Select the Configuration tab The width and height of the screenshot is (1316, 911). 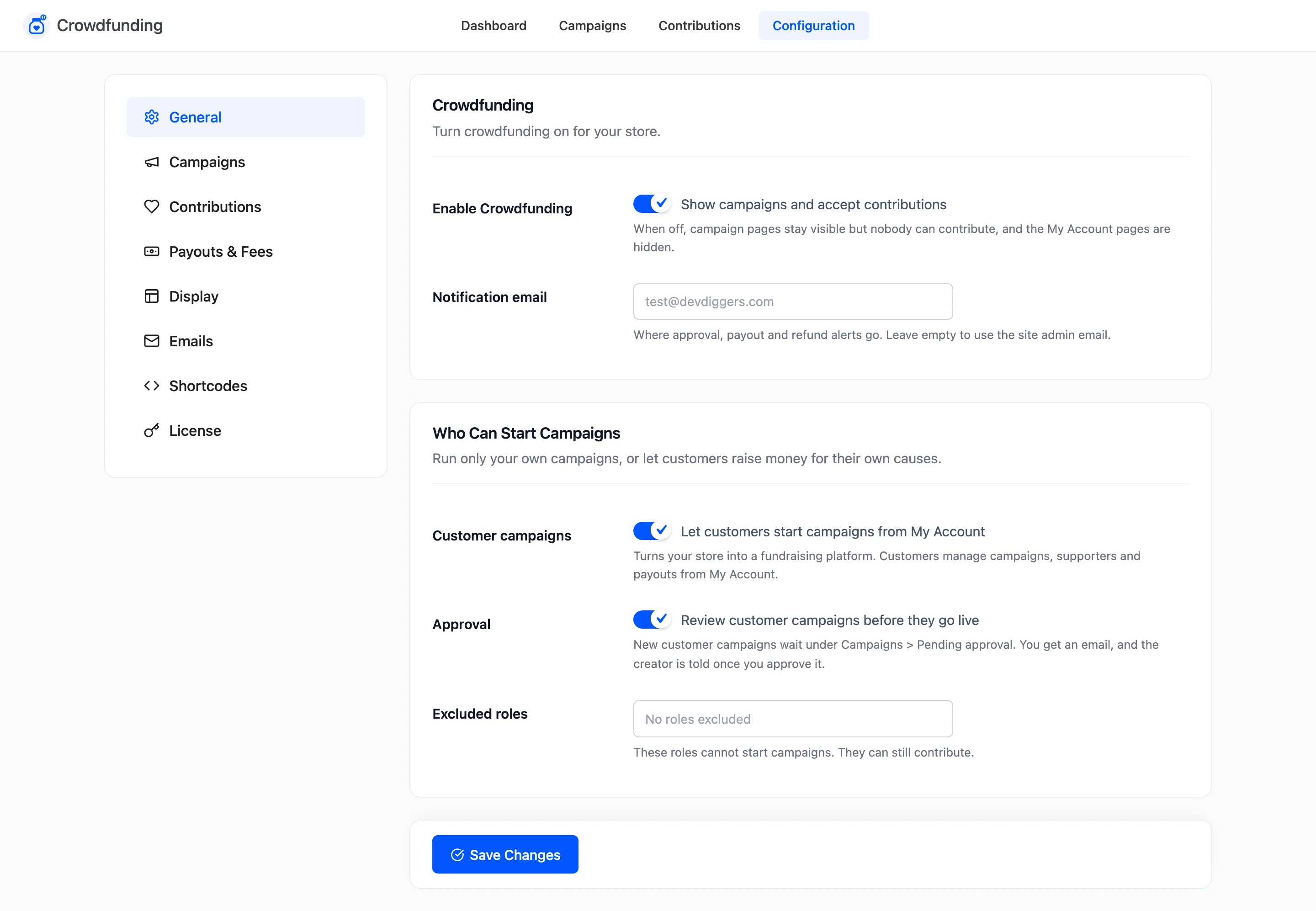[x=813, y=26]
